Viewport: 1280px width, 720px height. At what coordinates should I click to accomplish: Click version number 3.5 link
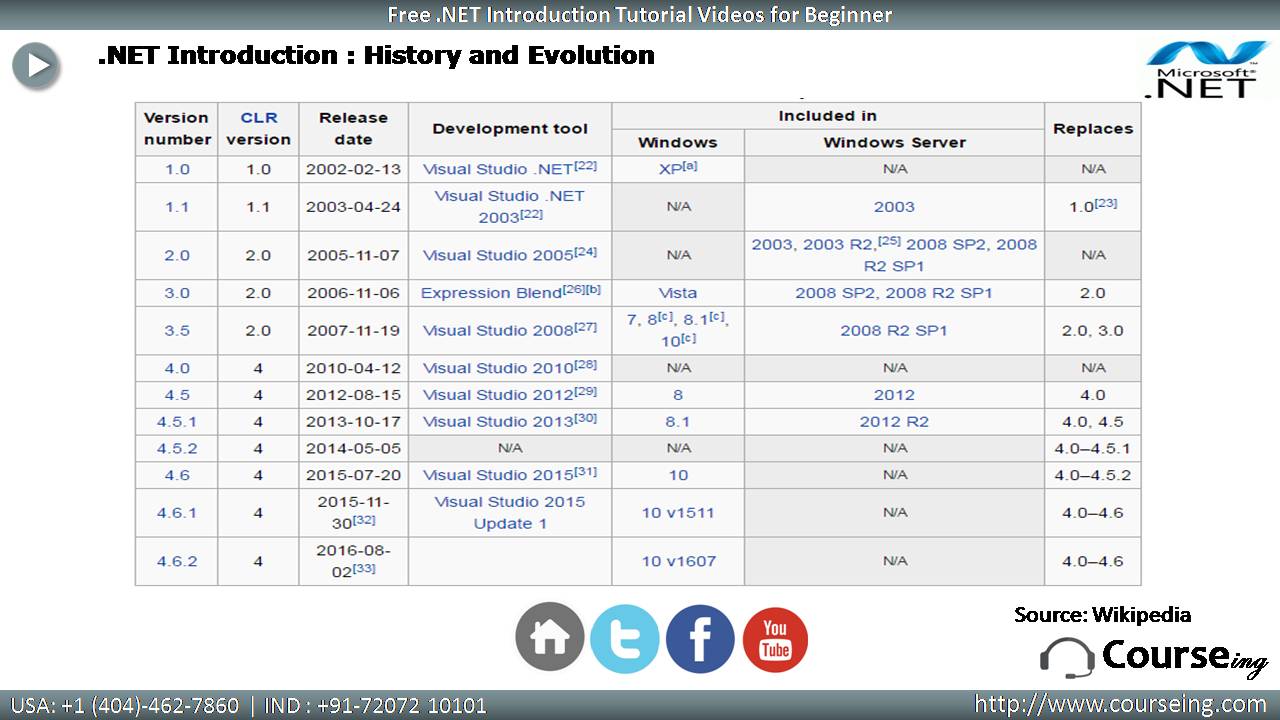coord(177,330)
